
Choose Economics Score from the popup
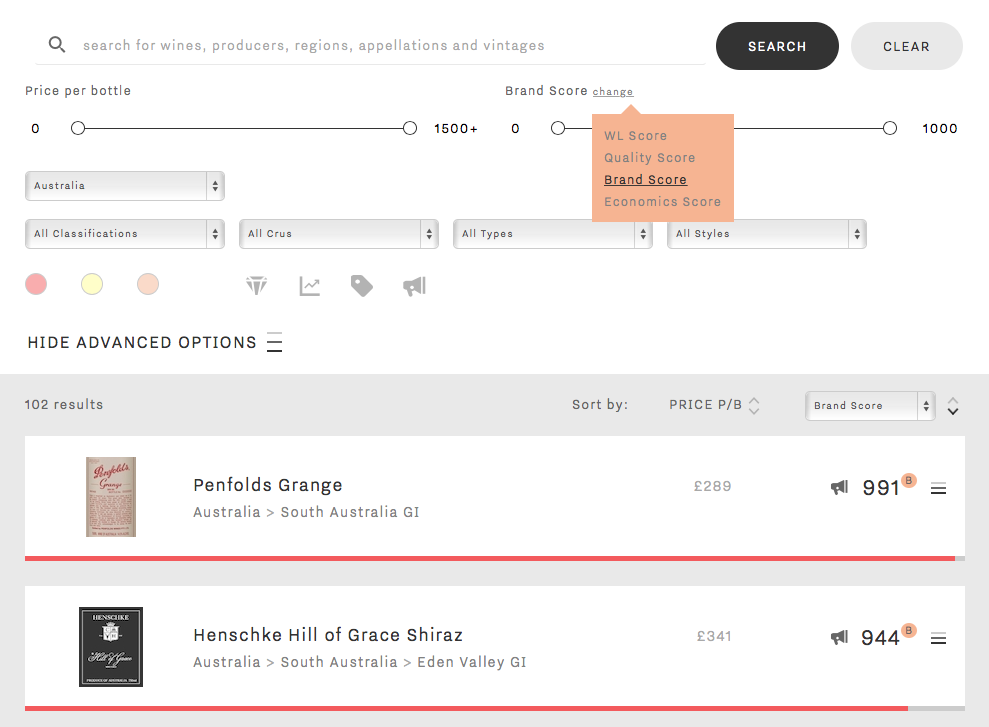pos(662,202)
